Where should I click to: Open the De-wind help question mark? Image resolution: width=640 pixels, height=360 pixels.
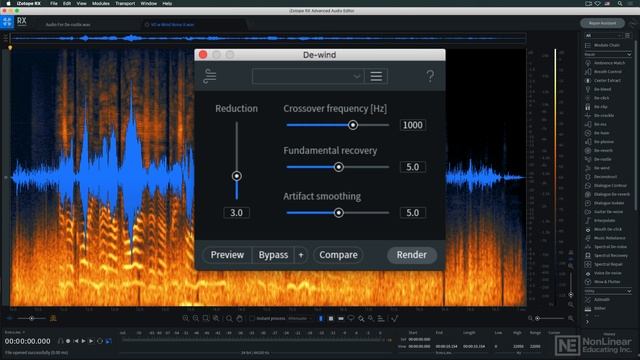point(430,76)
